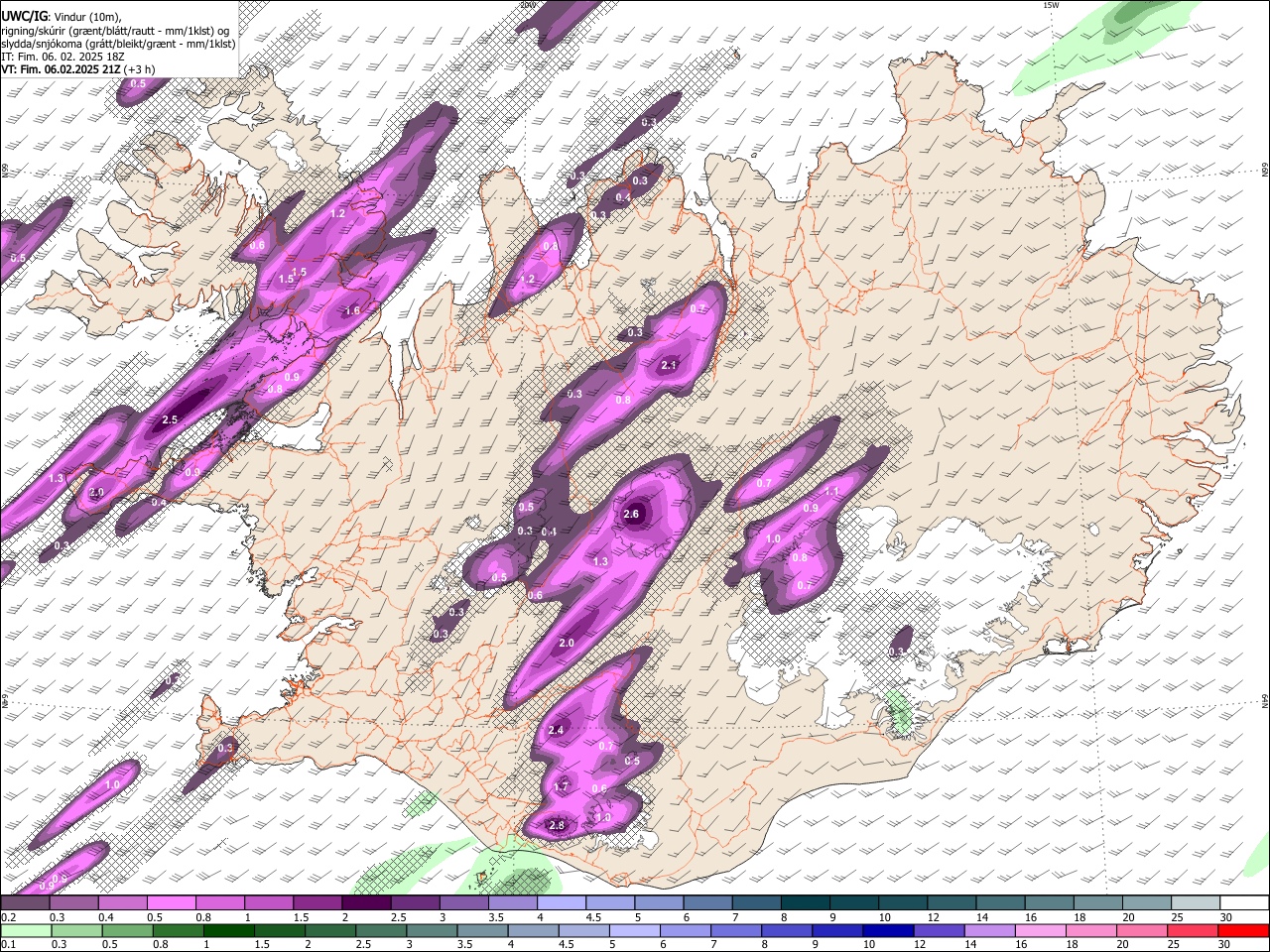
Task: Click the snow legend swatch between 1.5 and 2
Action: click(x=317, y=902)
